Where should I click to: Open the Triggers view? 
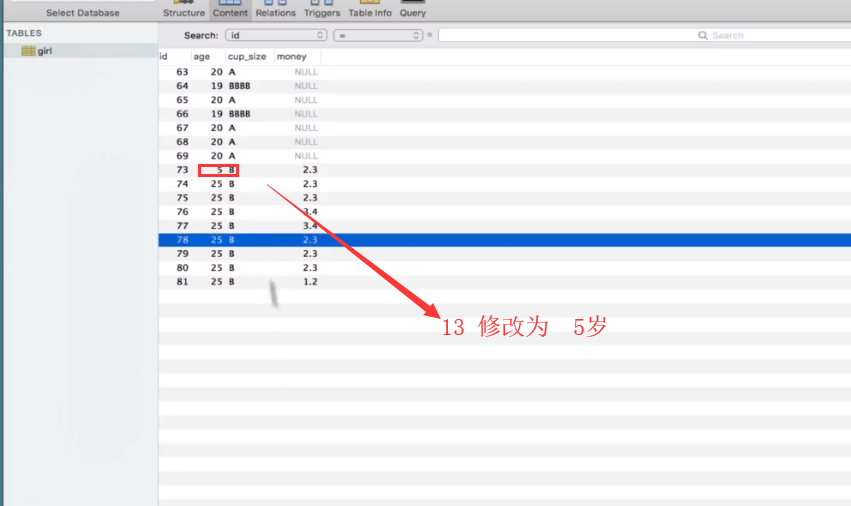[x=322, y=10]
